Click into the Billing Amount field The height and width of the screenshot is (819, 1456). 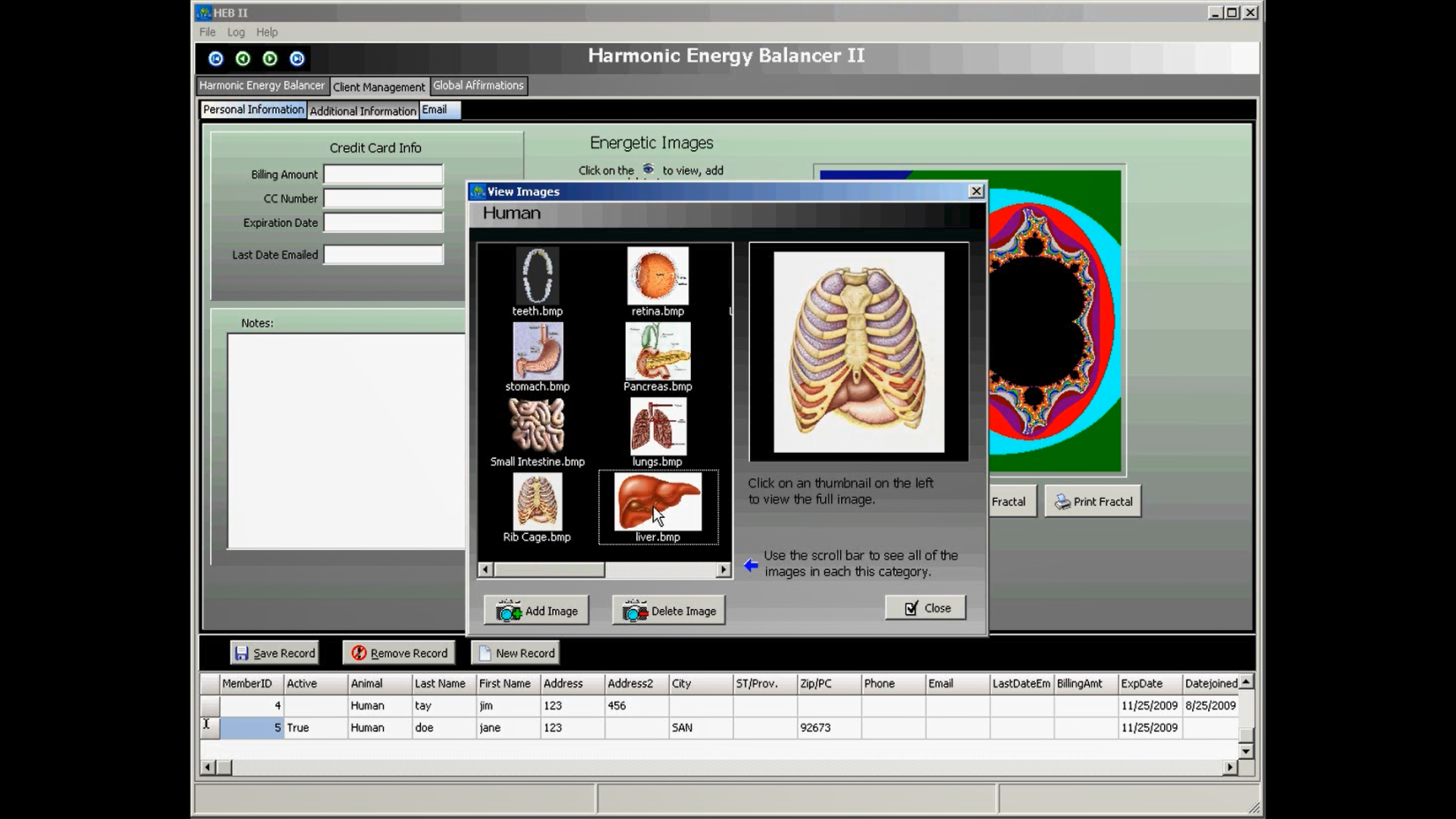click(383, 175)
